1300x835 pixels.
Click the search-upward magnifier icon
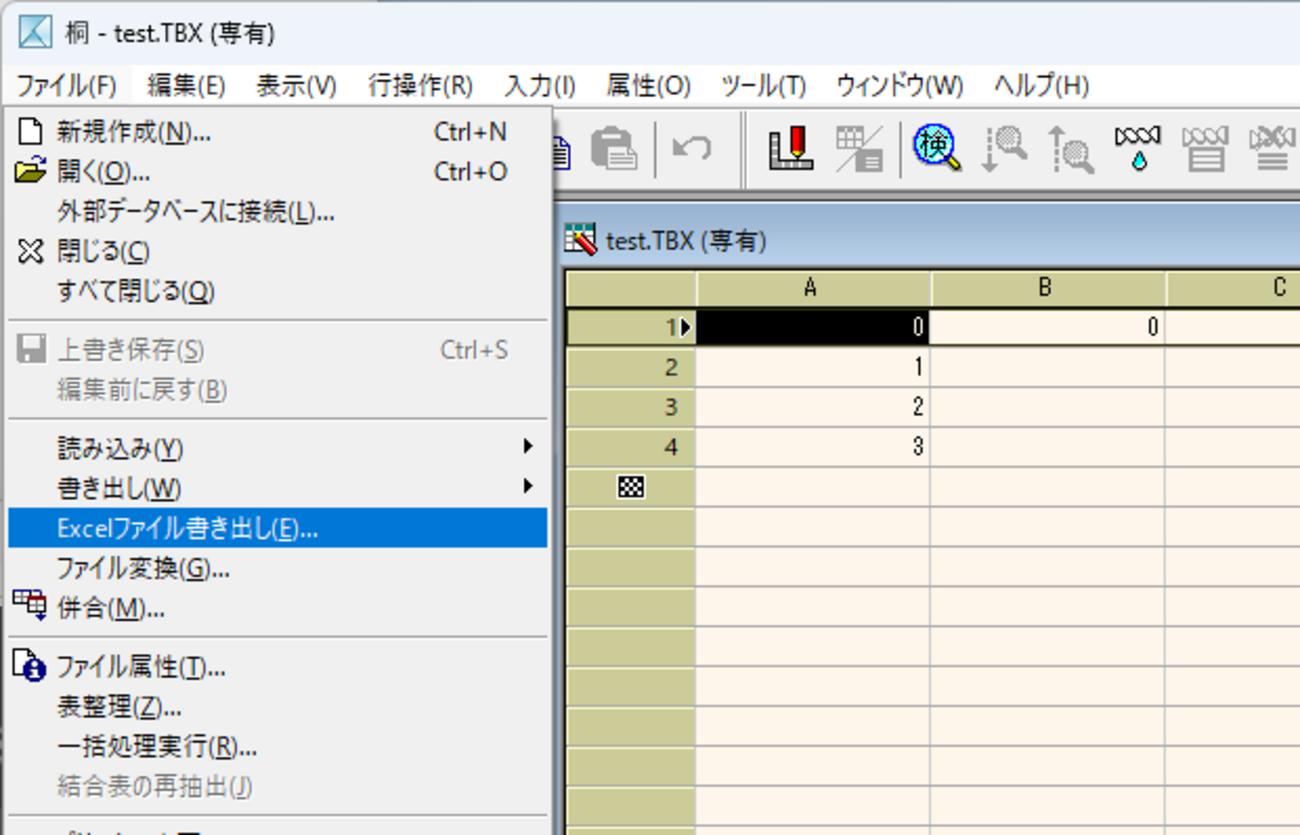1070,149
